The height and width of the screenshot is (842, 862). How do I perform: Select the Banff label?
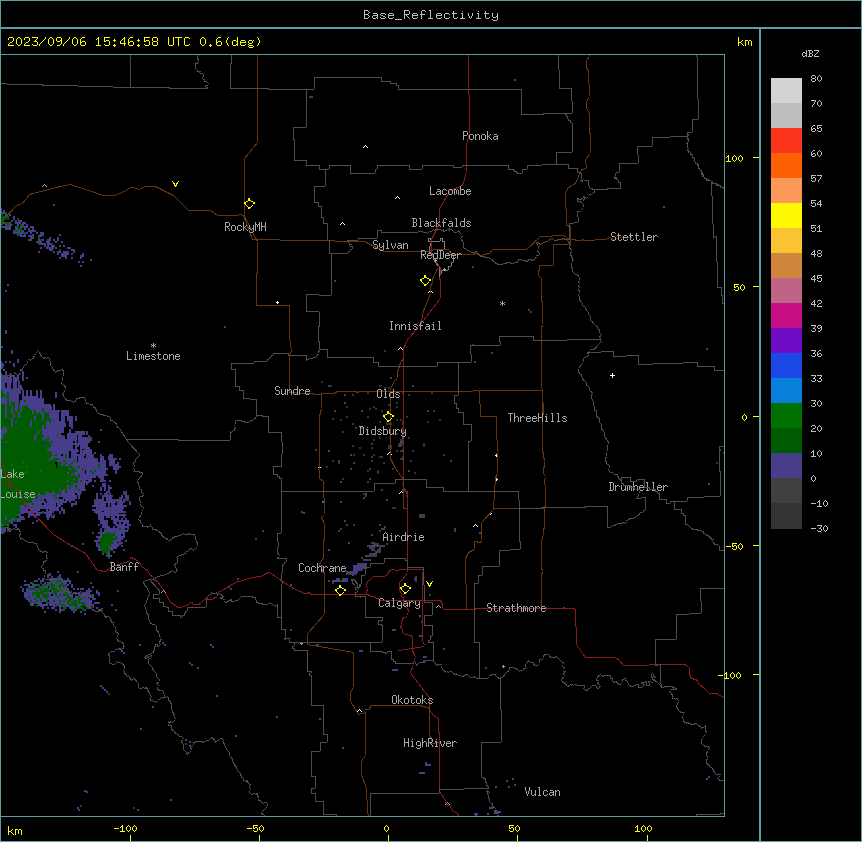[x=124, y=567]
